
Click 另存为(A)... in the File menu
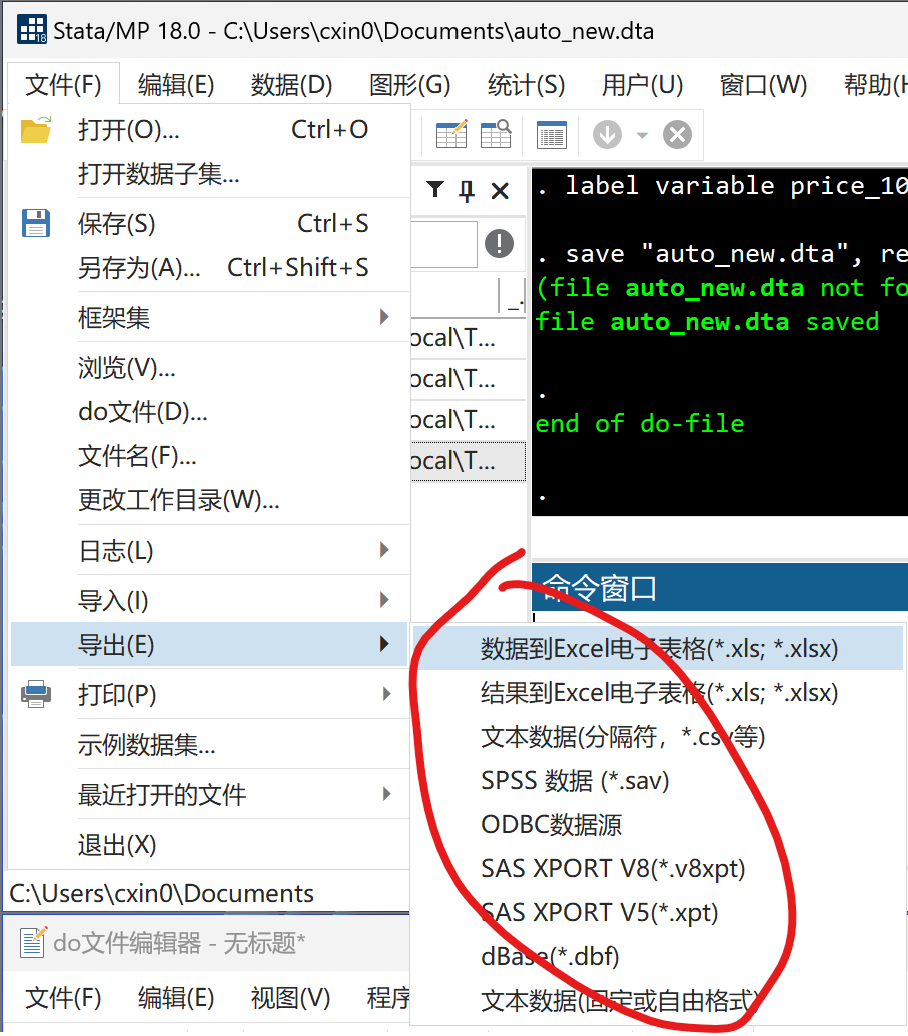click(139, 268)
